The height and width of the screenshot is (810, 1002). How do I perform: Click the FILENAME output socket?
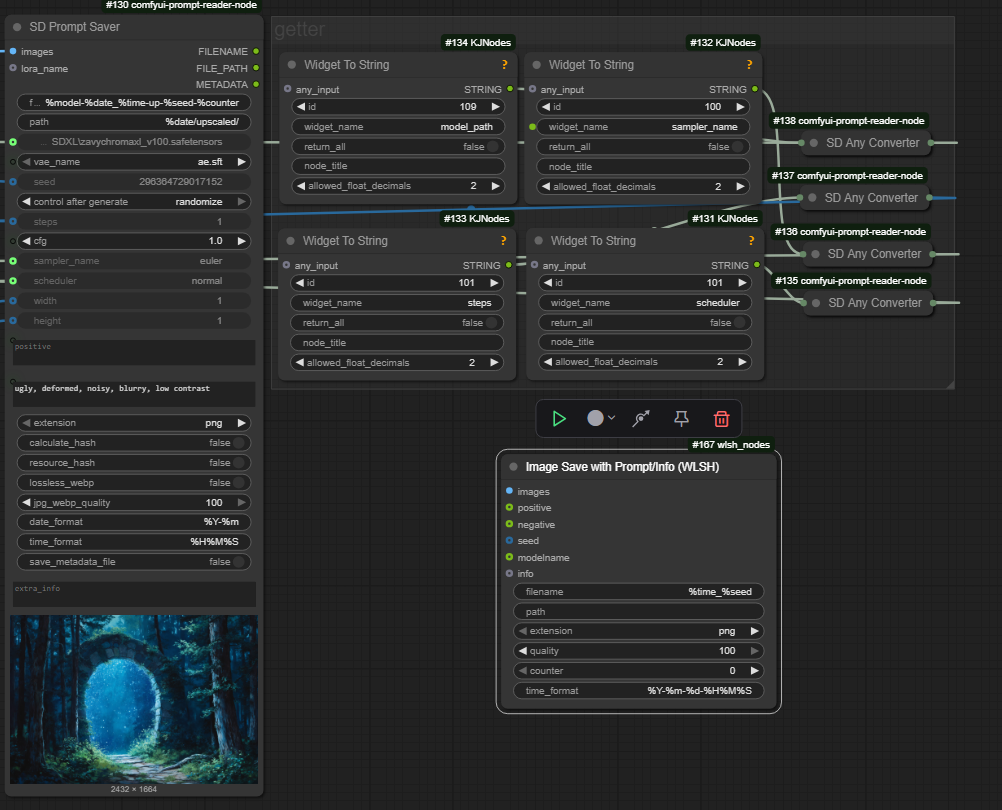point(256,51)
